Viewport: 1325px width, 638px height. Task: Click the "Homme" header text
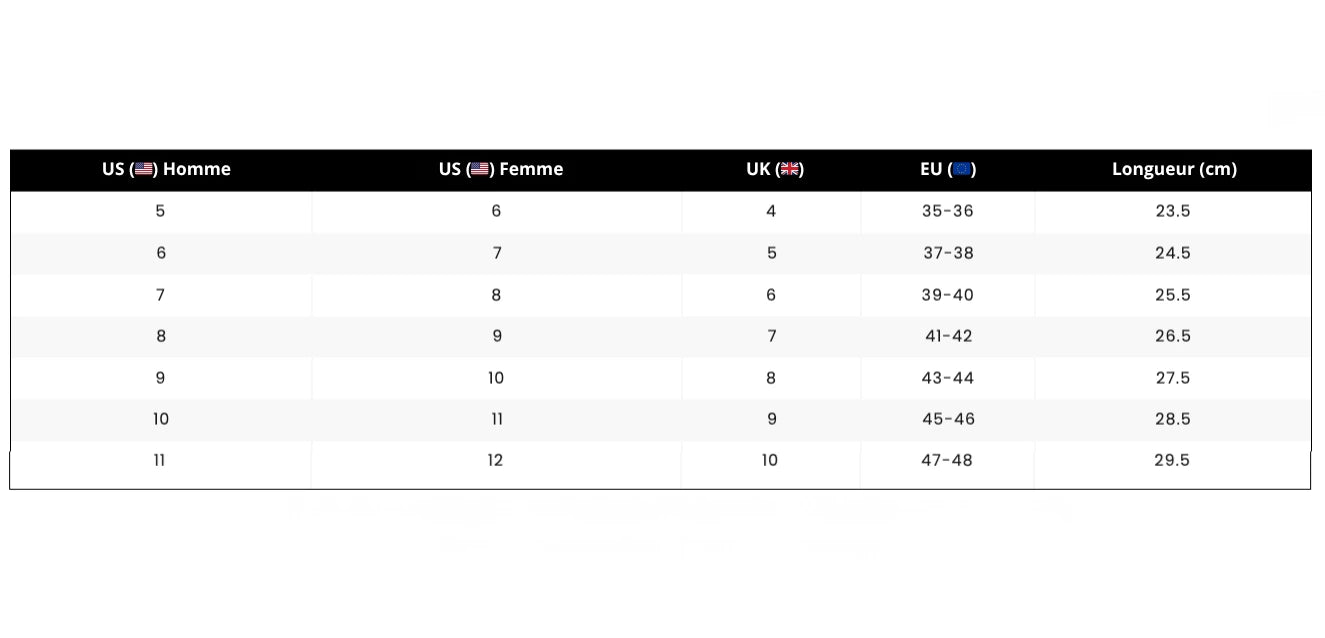click(x=197, y=169)
